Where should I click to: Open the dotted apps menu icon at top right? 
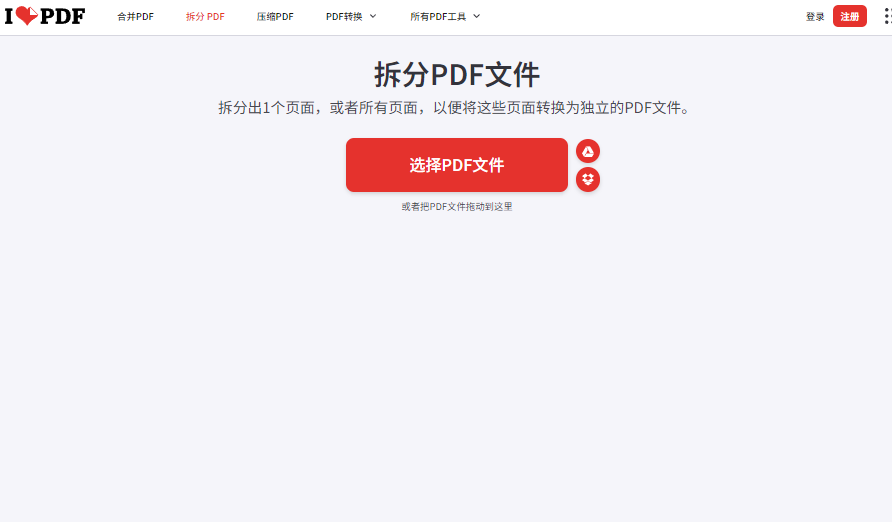(888, 16)
